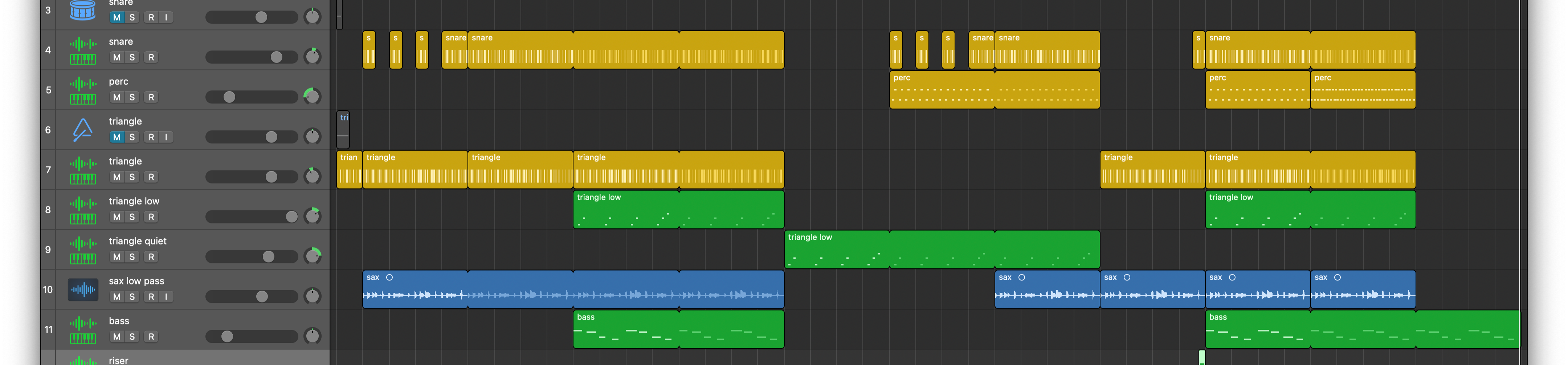The image size is (1568, 365).
Task: Click the sax low pass volume slider
Action: pos(252,297)
